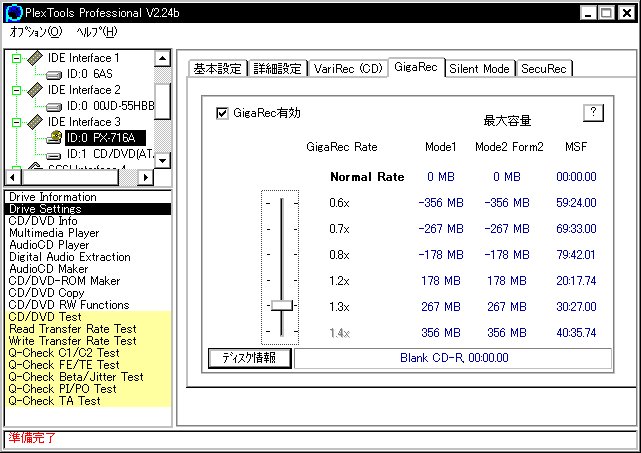Minimize the PlexTools window
Viewport: 641px width, 453px height.
pyautogui.click(x=588, y=13)
